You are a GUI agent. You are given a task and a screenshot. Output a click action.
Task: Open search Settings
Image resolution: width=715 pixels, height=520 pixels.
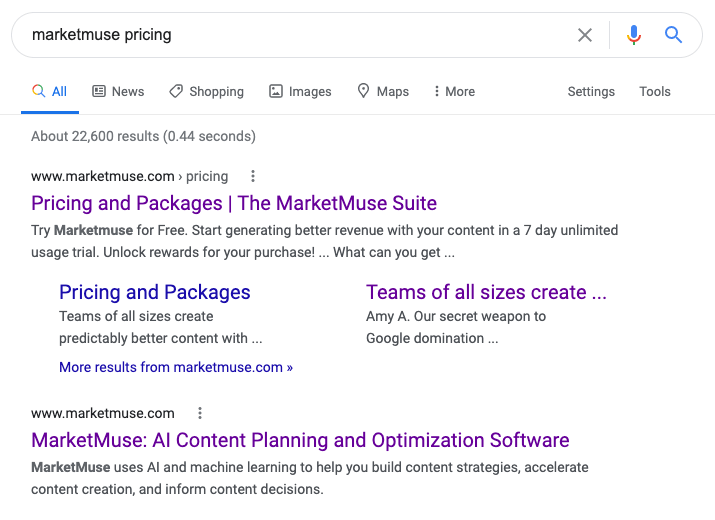click(591, 92)
